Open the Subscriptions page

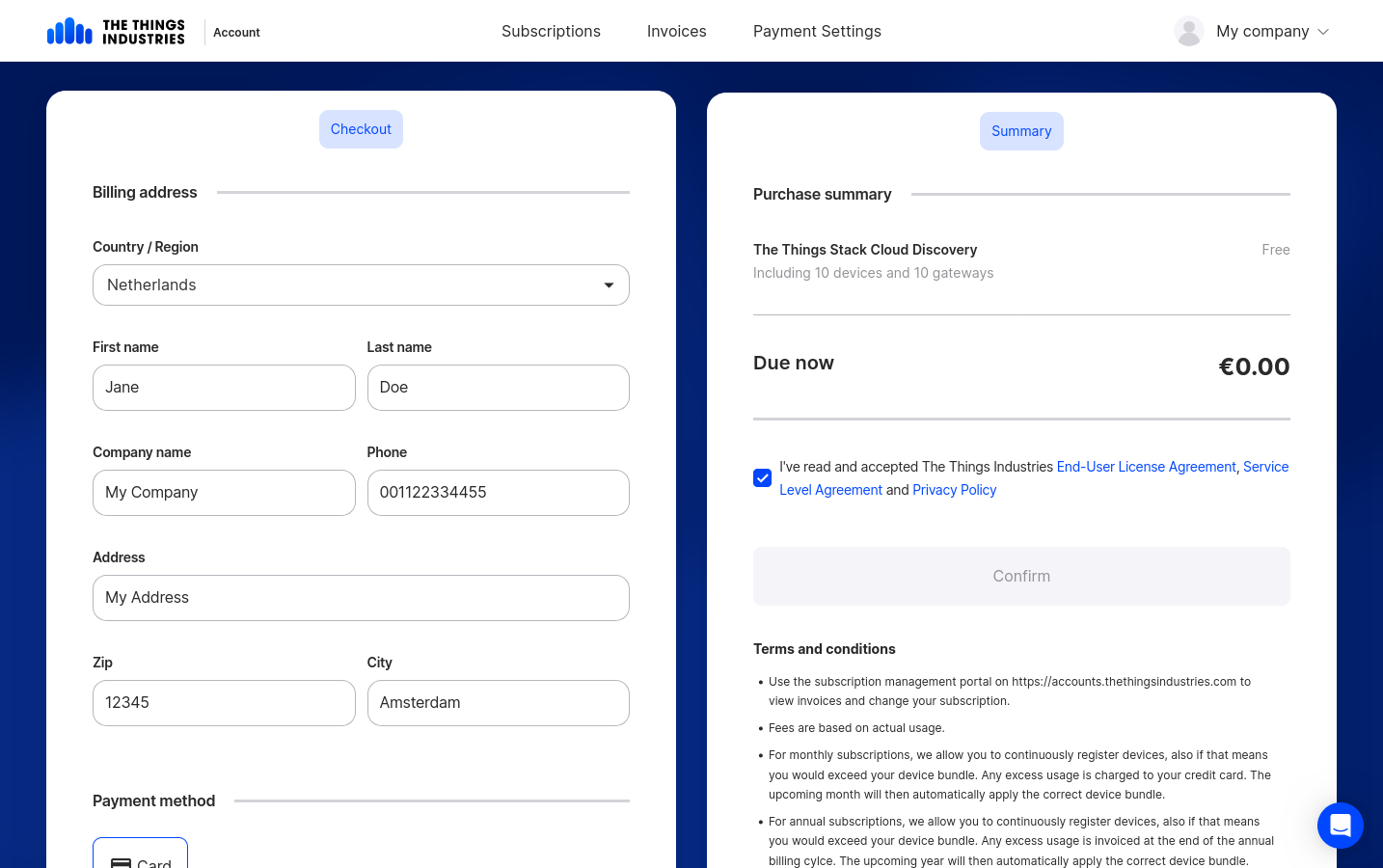[x=551, y=31]
